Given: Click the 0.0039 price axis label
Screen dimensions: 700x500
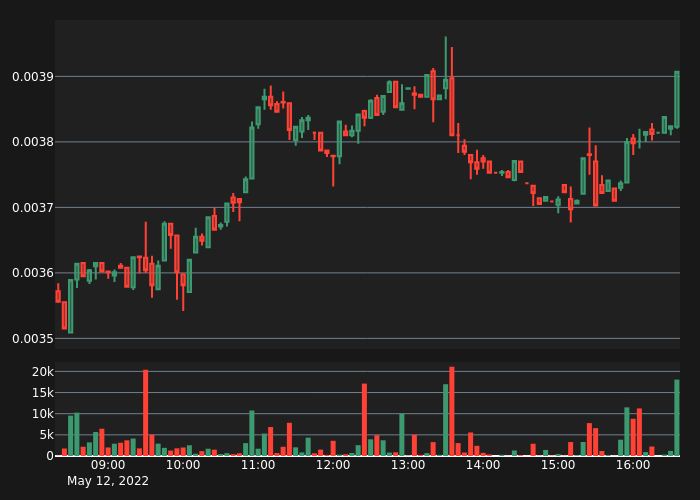Looking at the screenshot, I should pyautogui.click(x=33, y=77).
